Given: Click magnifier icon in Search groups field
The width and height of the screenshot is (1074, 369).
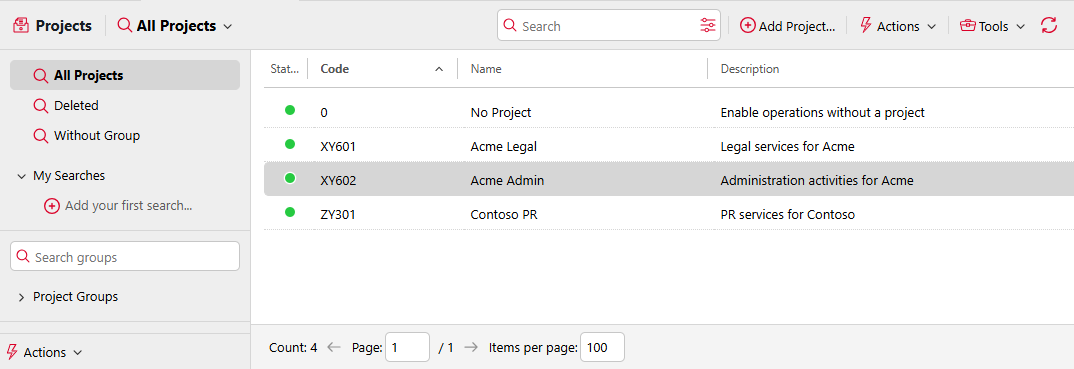Looking at the screenshot, I should click(23, 257).
